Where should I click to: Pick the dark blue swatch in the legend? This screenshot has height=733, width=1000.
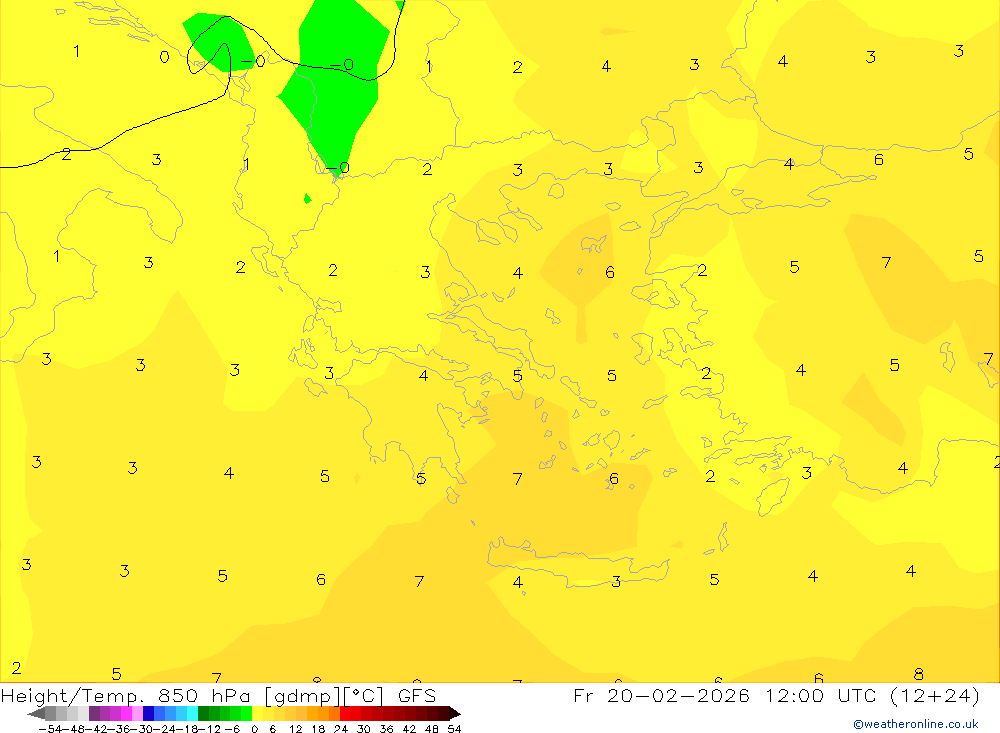tap(149, 713)
